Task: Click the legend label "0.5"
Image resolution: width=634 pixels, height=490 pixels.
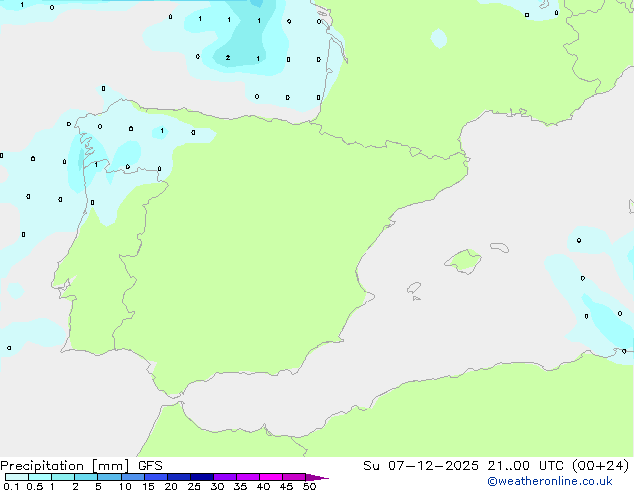Action: [35, 486]
